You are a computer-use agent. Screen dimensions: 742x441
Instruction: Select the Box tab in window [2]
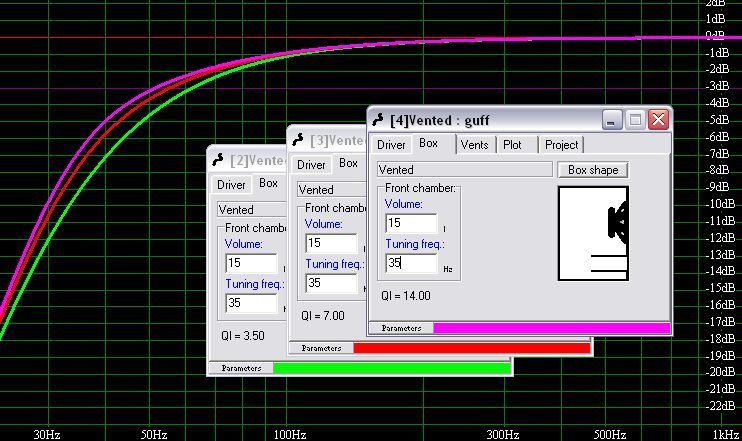tap(269, 183)
